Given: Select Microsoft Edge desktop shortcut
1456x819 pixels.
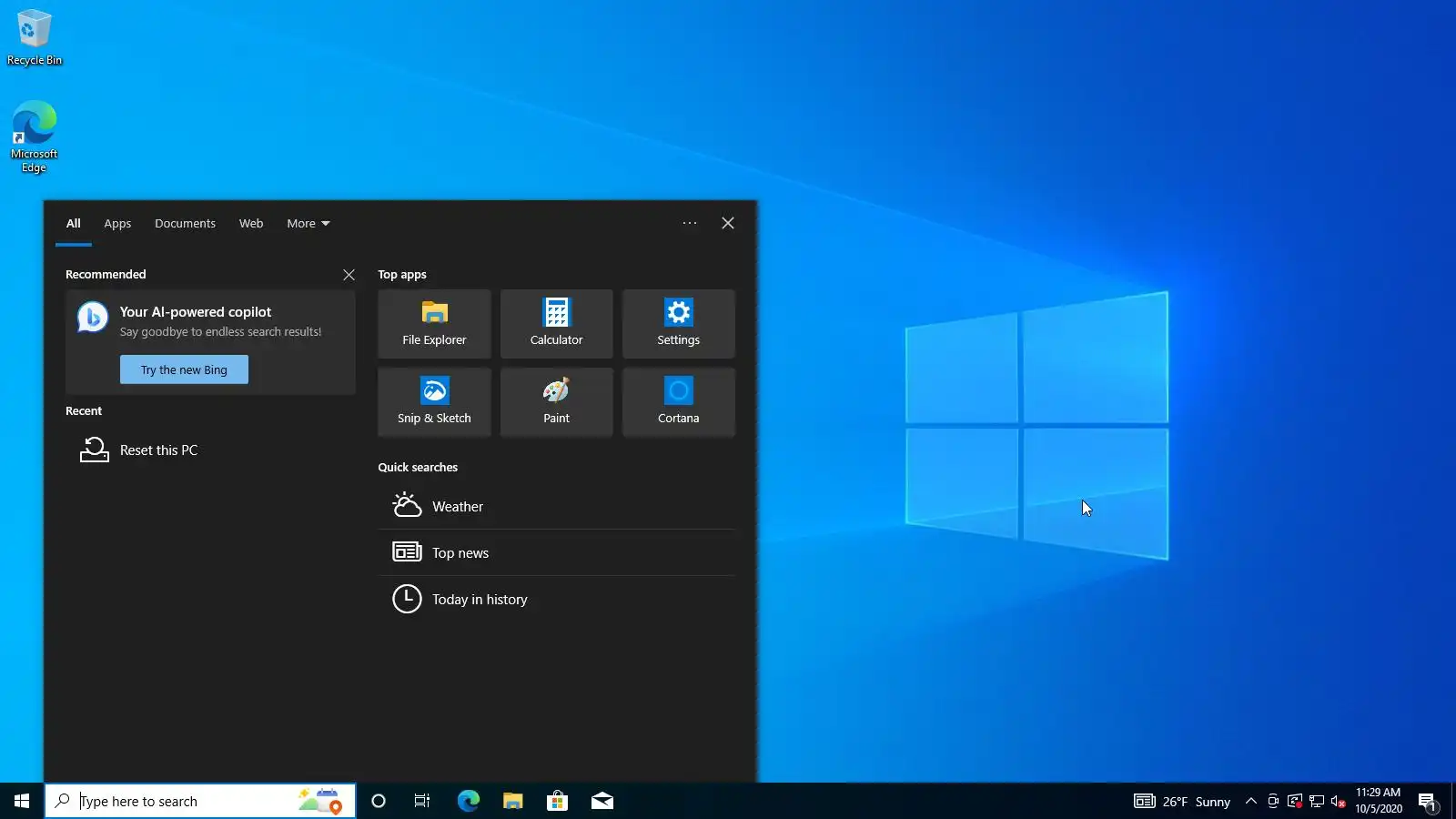Looking at the screenshot, I should point(35,136).
